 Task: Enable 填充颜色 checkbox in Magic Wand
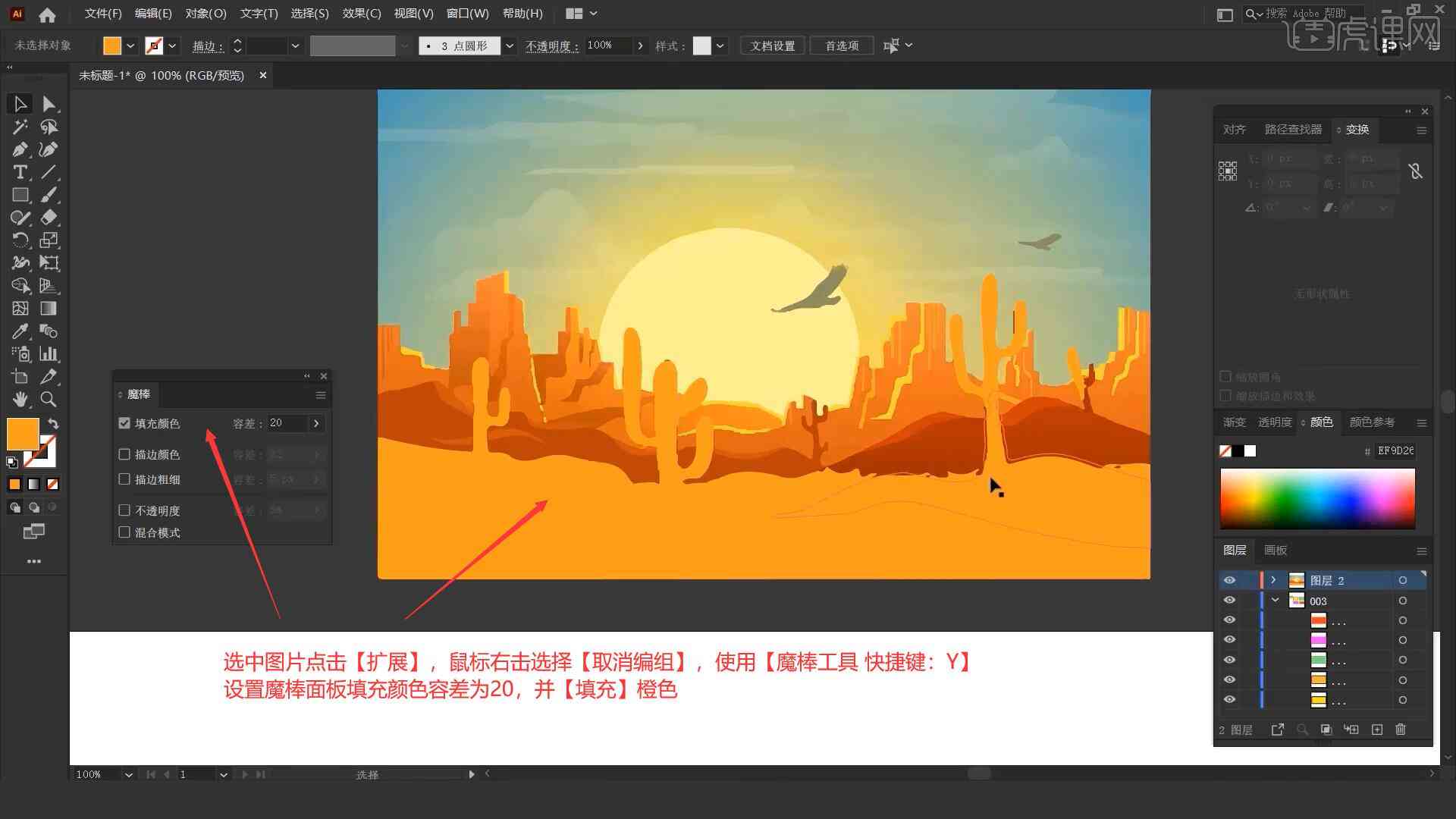(126, 422)
